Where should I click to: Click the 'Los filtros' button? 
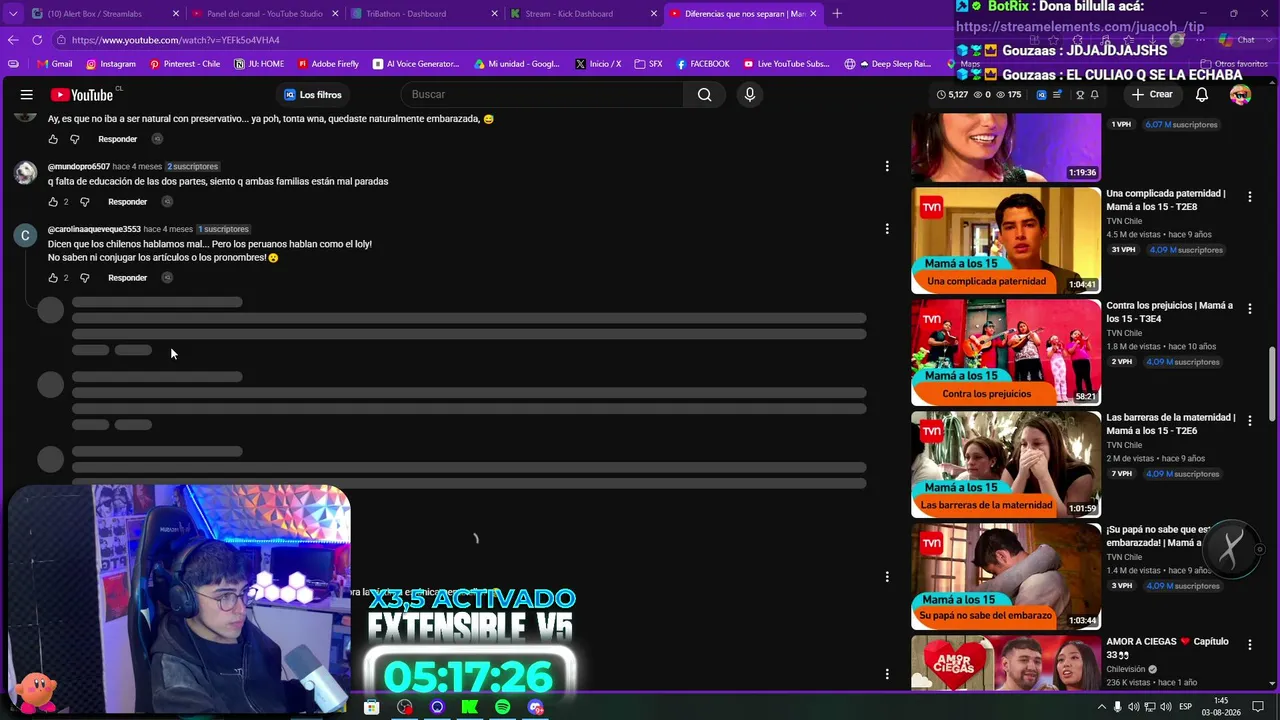tap(313, 95)
